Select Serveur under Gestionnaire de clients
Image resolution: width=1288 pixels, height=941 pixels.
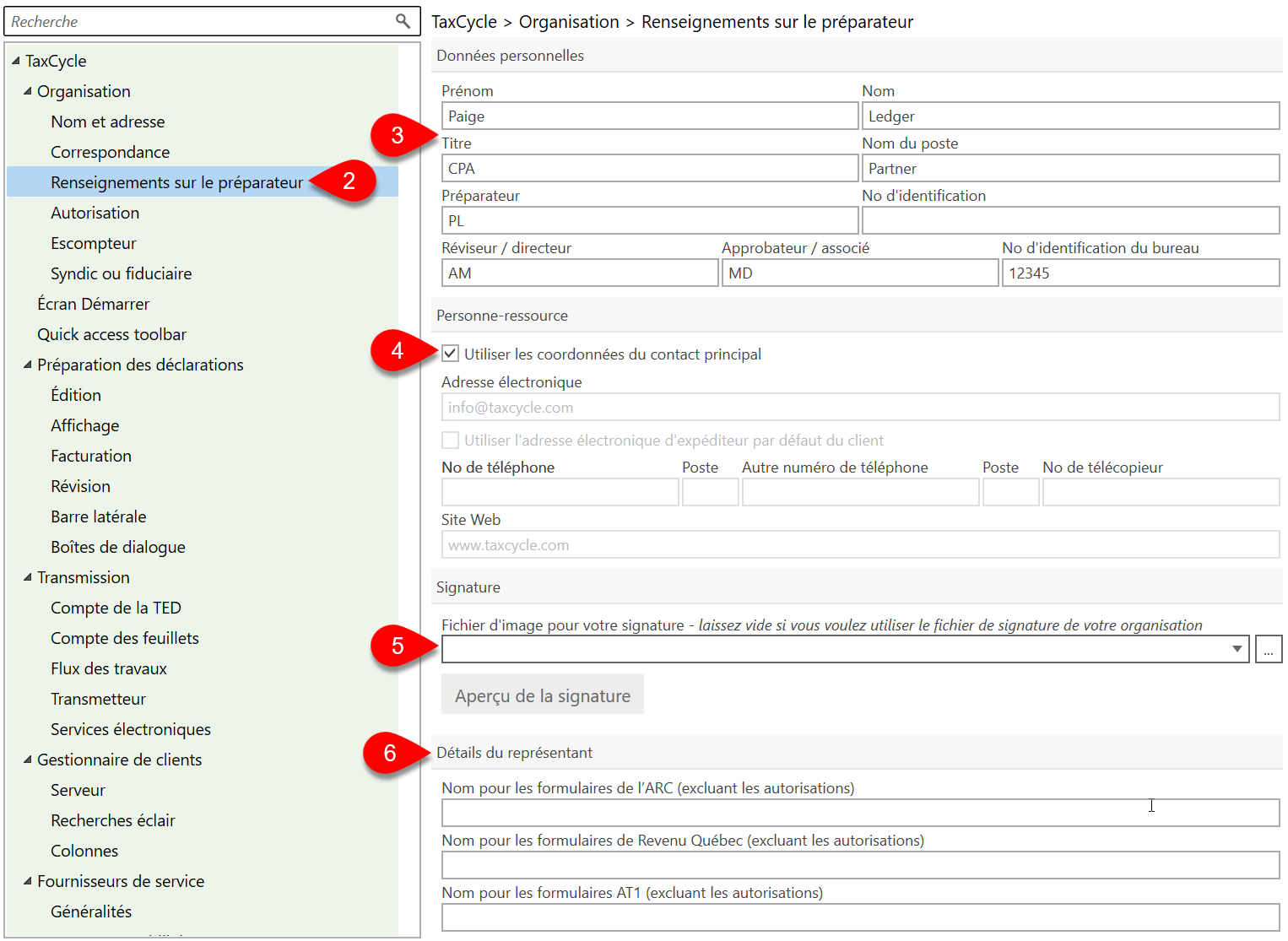point(78,790)
